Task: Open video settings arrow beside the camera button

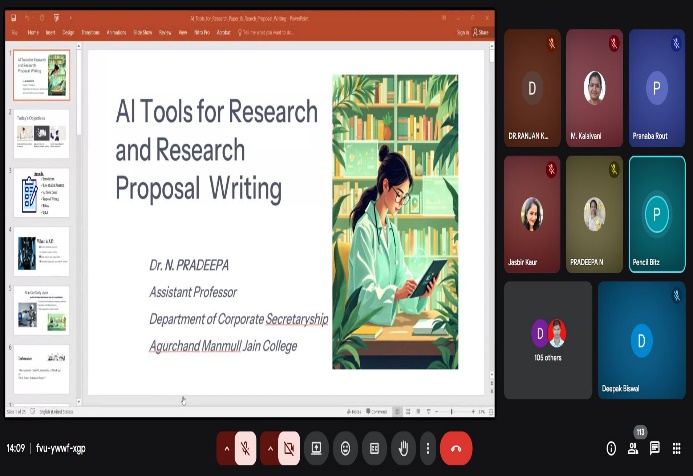Action: click(x=270, y=449)
